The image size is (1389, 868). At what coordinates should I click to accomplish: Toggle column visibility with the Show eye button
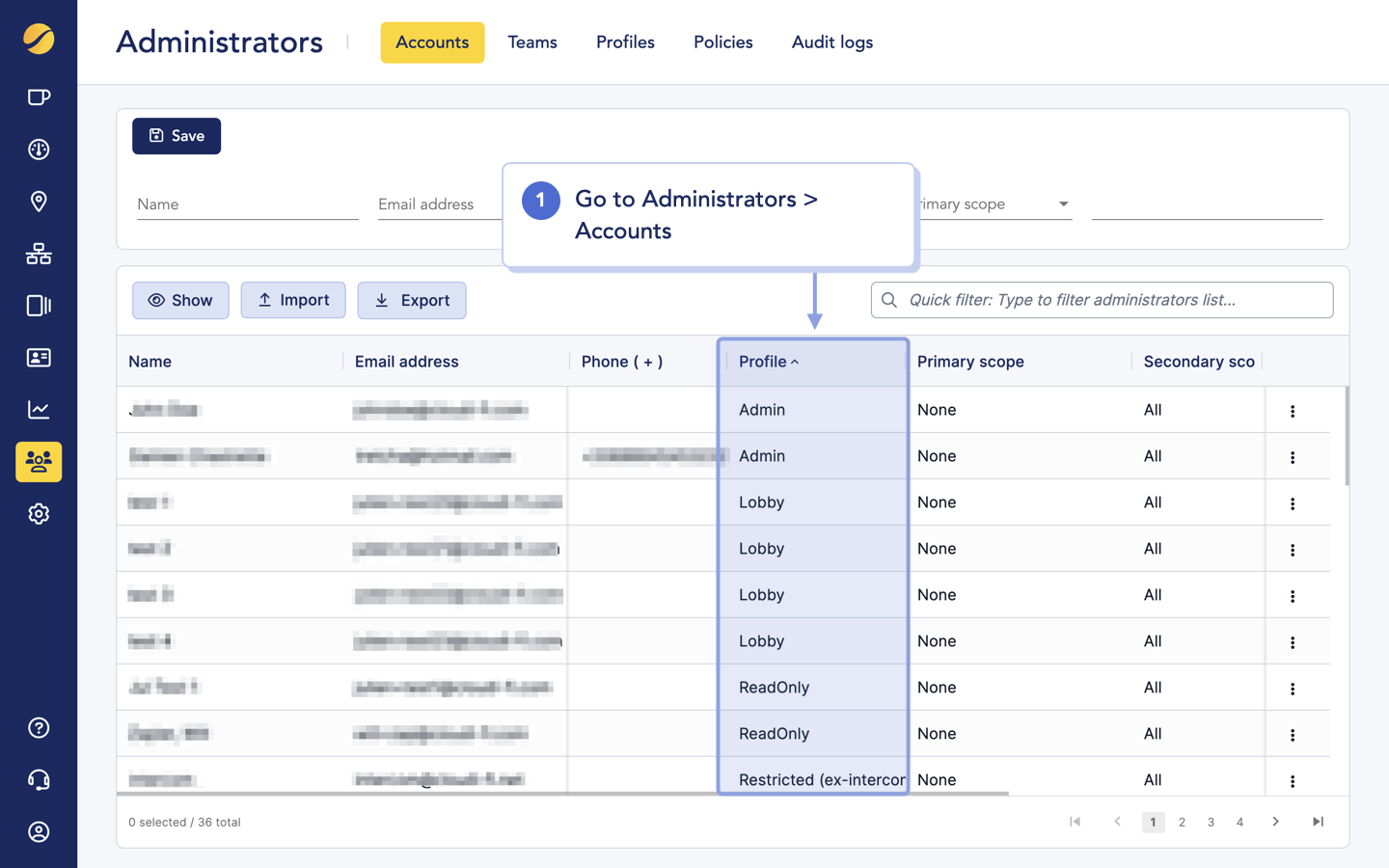(180, 300)
